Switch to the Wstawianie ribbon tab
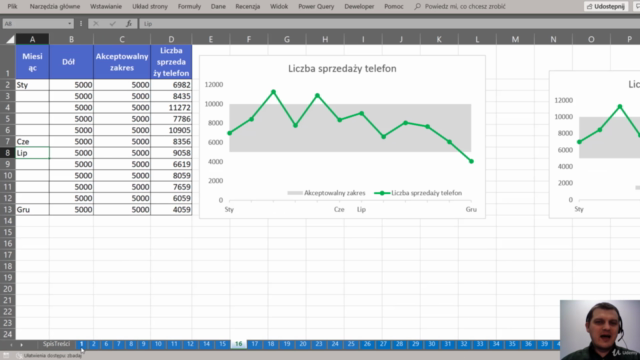This screenshot has height=360, width=640. 106,7
